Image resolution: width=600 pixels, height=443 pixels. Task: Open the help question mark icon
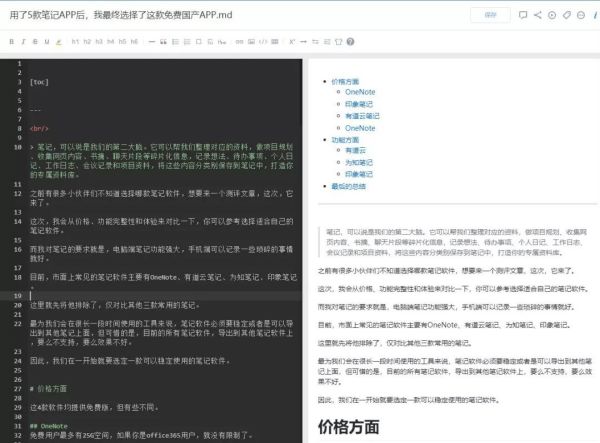[350, 42]
